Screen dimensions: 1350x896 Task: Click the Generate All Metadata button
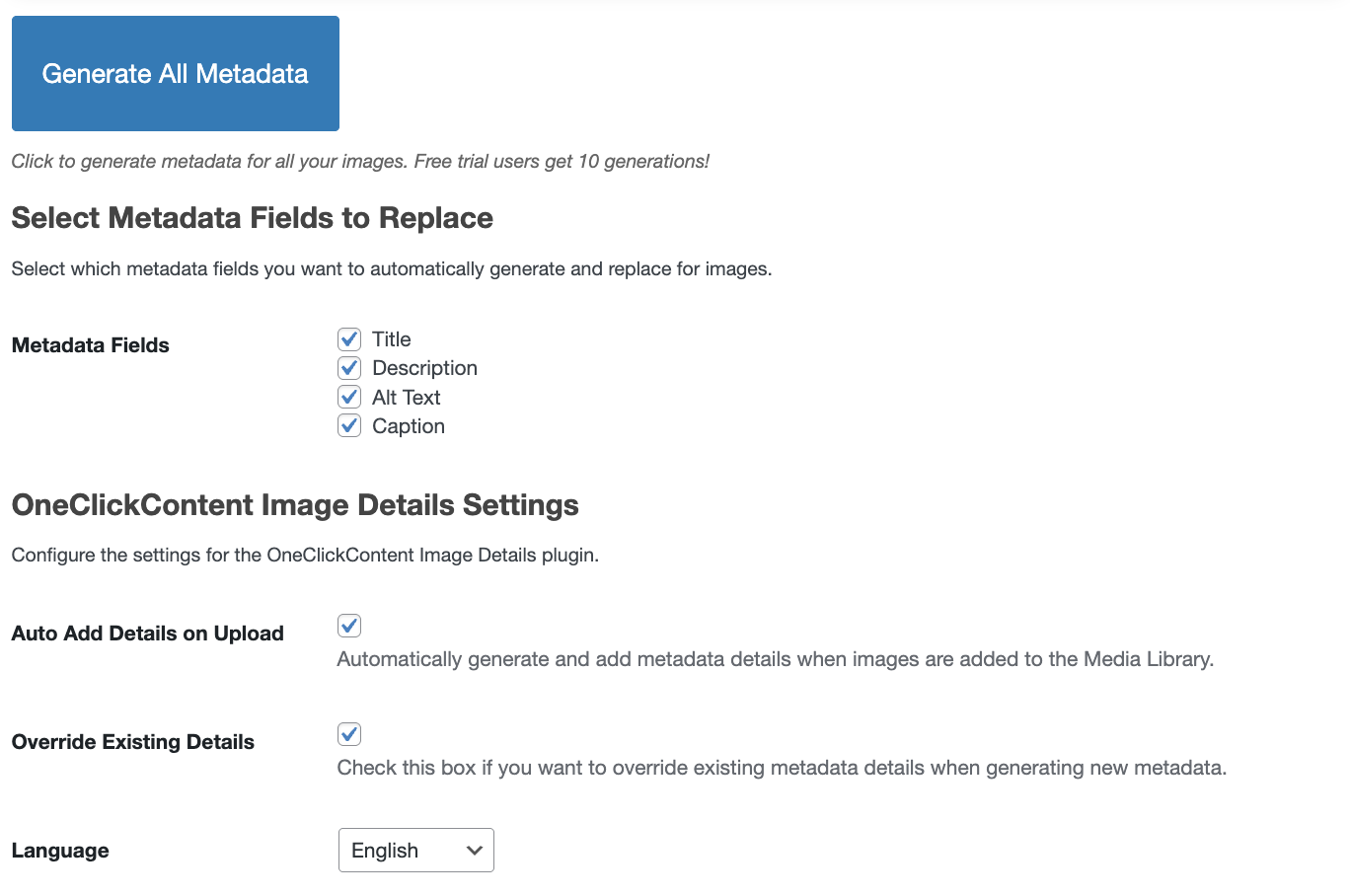[176, 74]
